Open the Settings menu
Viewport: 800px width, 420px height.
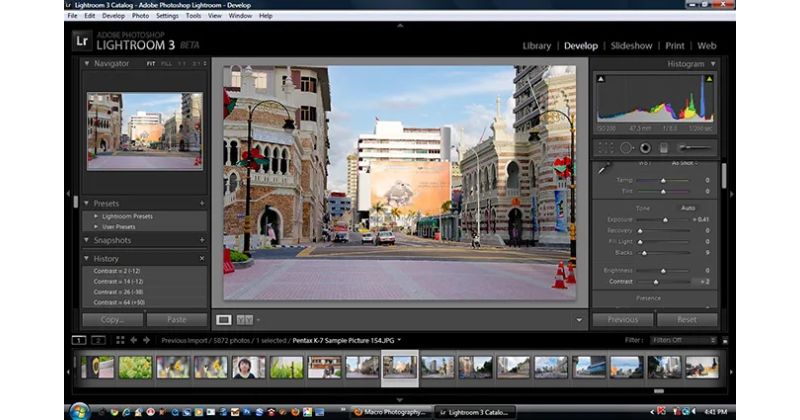[167, 16]
